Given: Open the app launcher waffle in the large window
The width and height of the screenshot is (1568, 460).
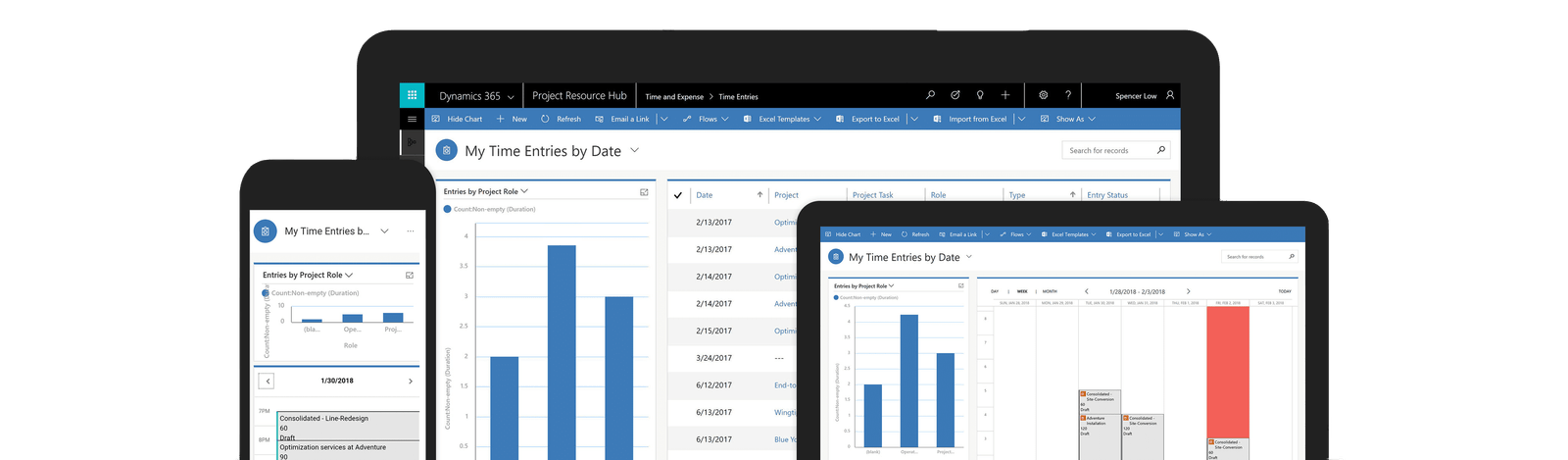Looking at the screenshot, I should pyautogui.click(x=412, y=95).
